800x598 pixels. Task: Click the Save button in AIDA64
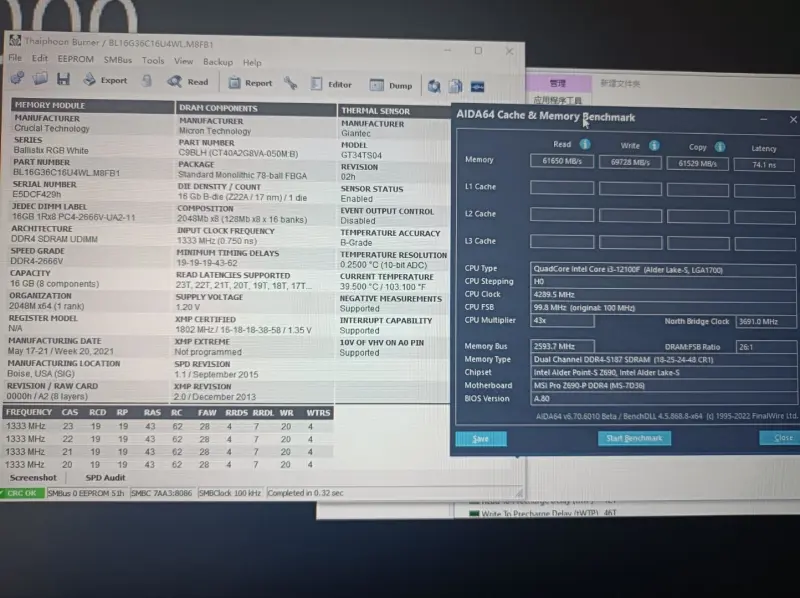(481, 439)
